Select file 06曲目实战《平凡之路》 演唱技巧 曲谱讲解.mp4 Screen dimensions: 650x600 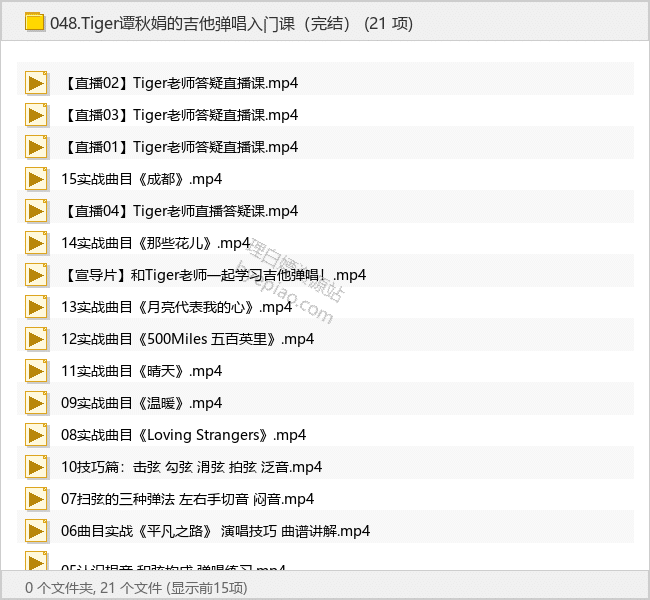pyautogui.click(x=216, y=531)
